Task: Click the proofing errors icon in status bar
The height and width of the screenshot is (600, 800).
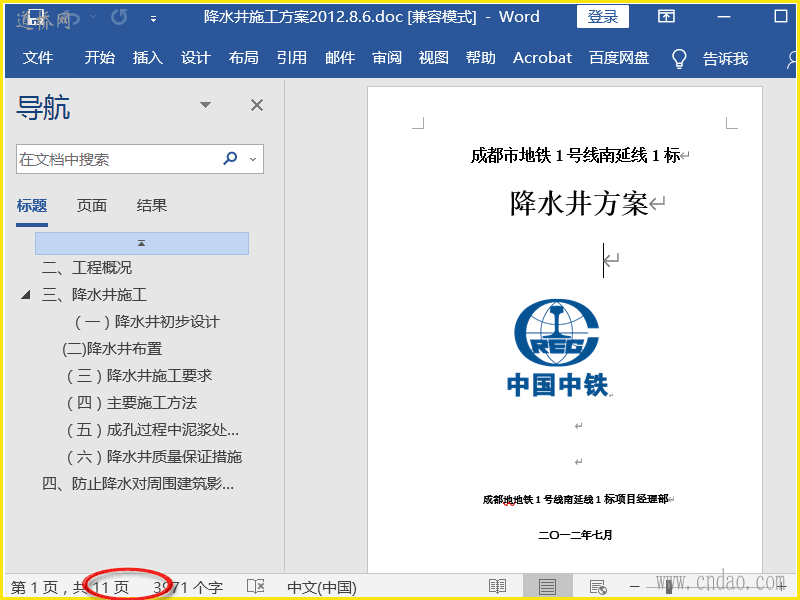Action: tap(256, 587)
